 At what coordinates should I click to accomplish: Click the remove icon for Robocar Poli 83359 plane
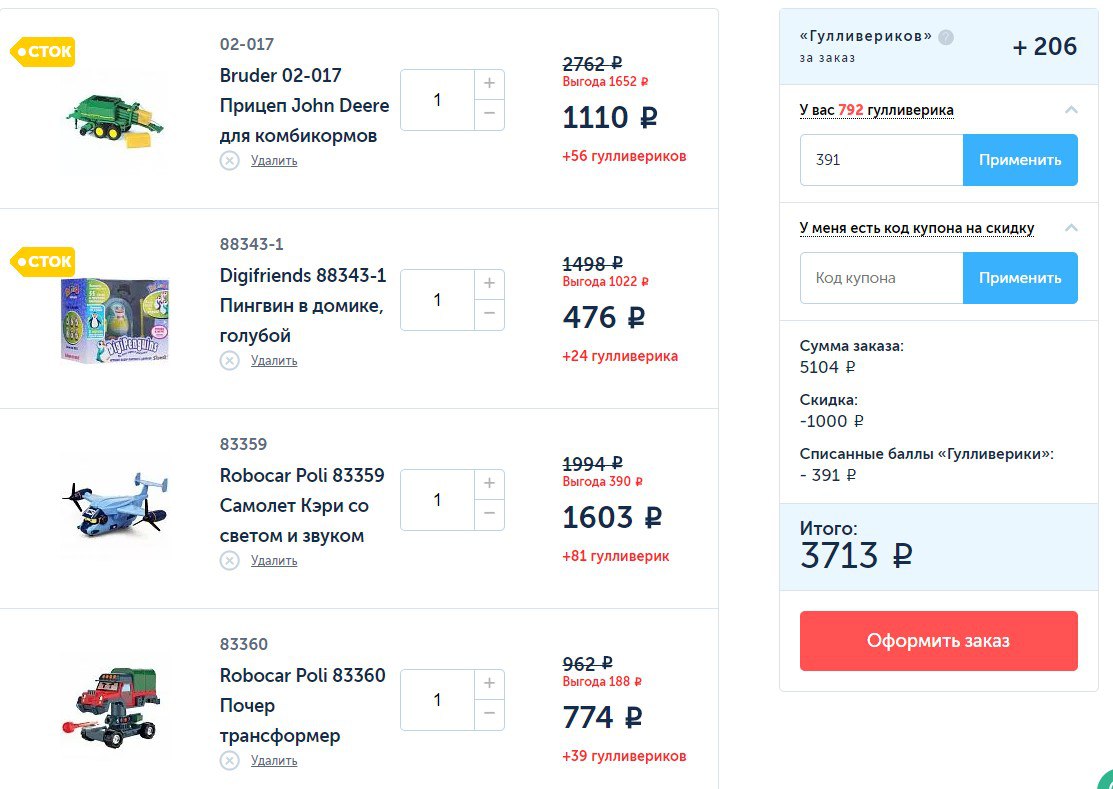[x=229, y=561]
